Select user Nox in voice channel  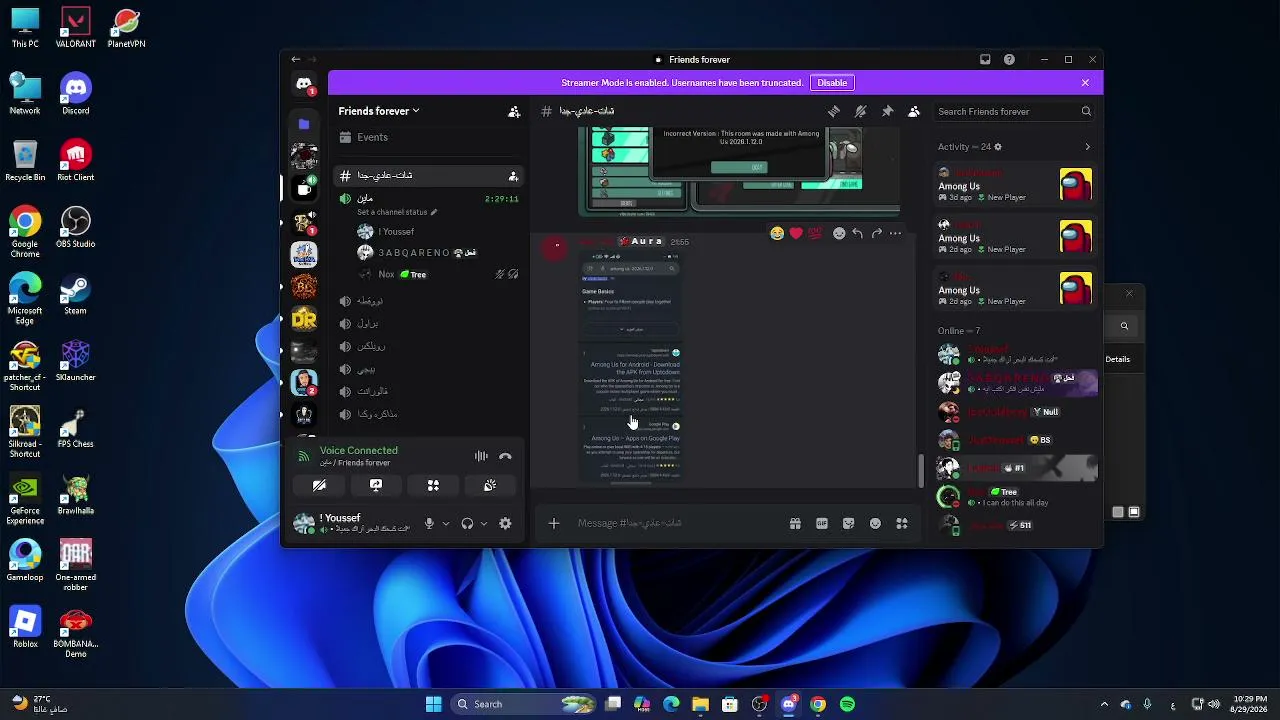click(440, 274)
